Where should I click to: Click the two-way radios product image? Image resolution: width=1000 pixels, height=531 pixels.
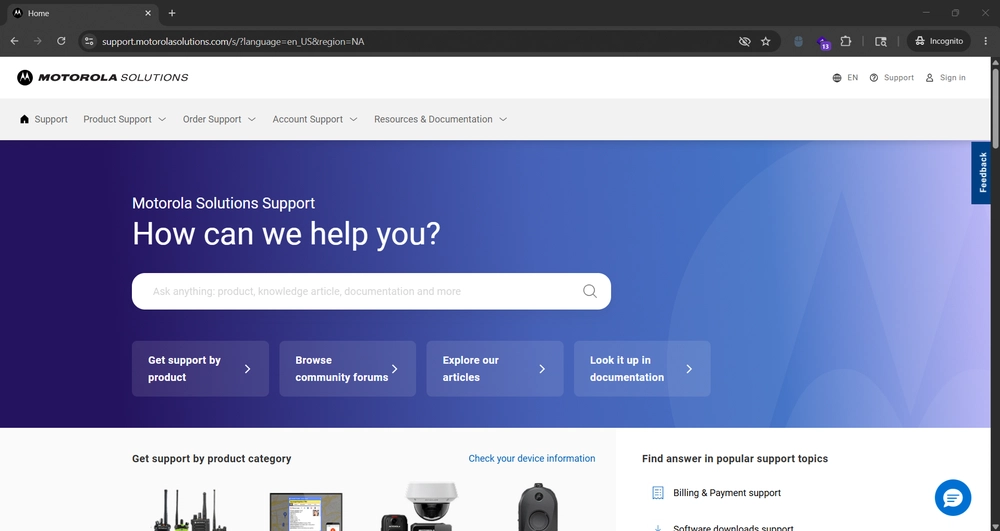(x=189, y=510)
